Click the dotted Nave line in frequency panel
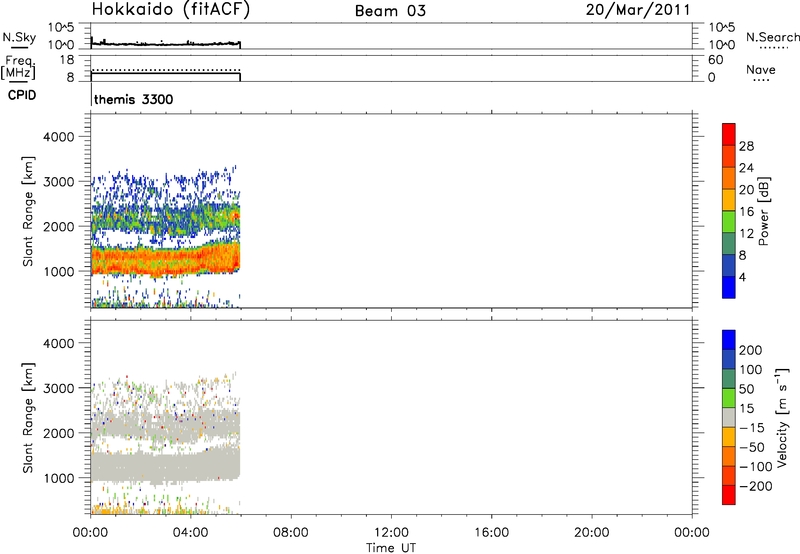This screenshot has height=554, width=800. click(x=165, y=70)
